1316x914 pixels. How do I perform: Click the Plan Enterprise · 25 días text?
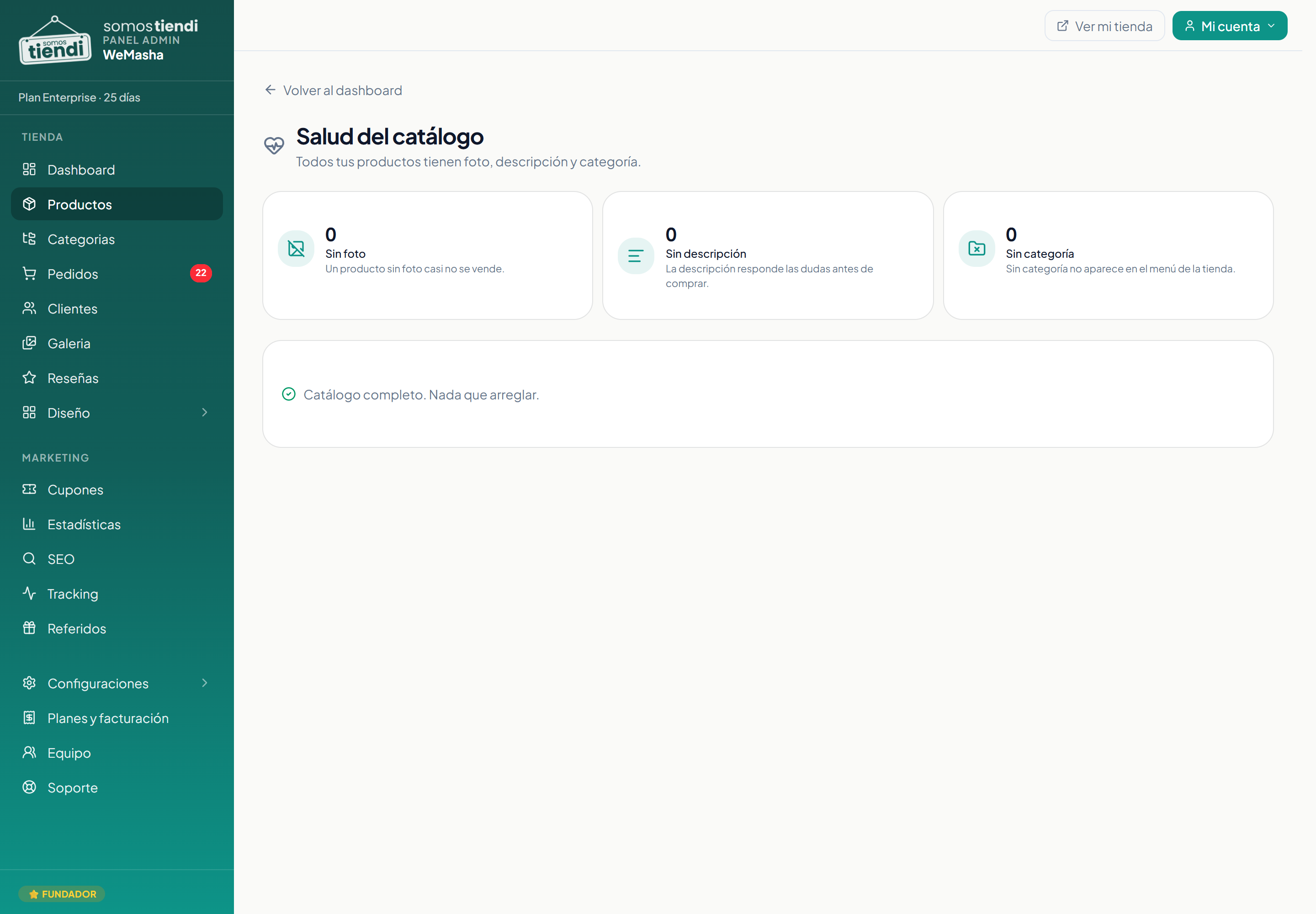coord(79,97)
